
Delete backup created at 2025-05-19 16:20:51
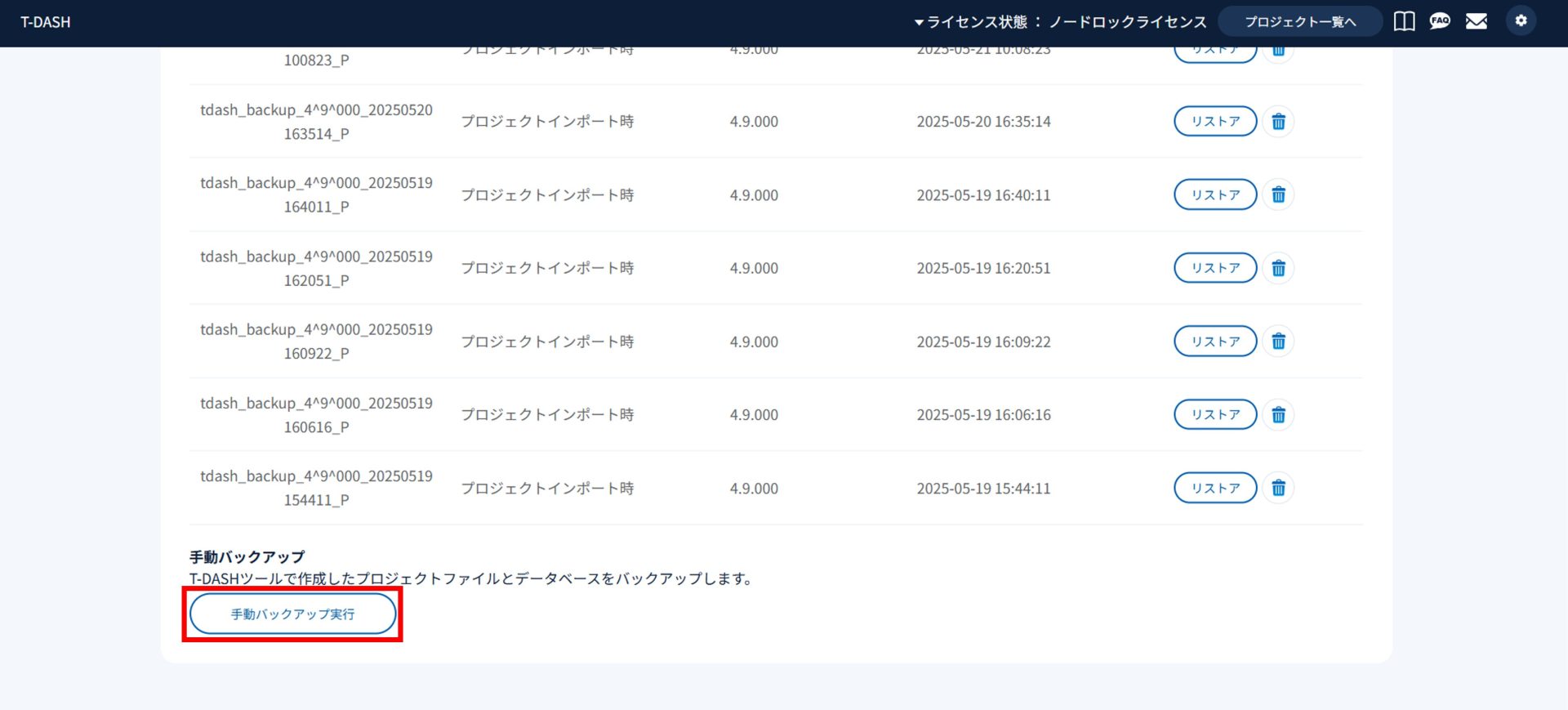pos(1278,268)
